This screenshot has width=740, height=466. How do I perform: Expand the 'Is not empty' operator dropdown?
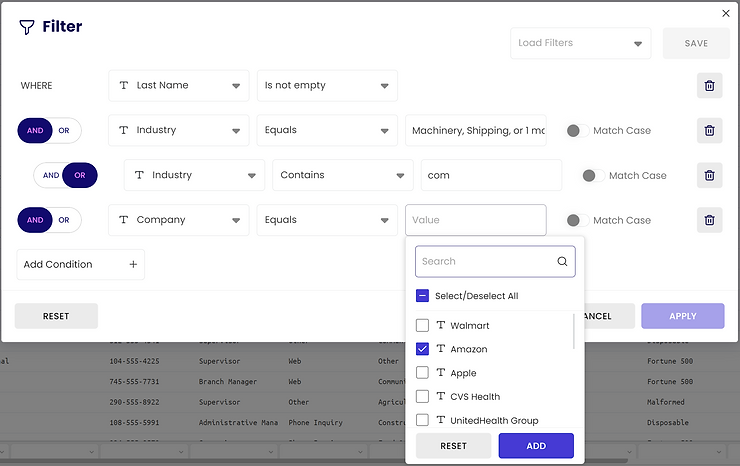coord(327,86)
